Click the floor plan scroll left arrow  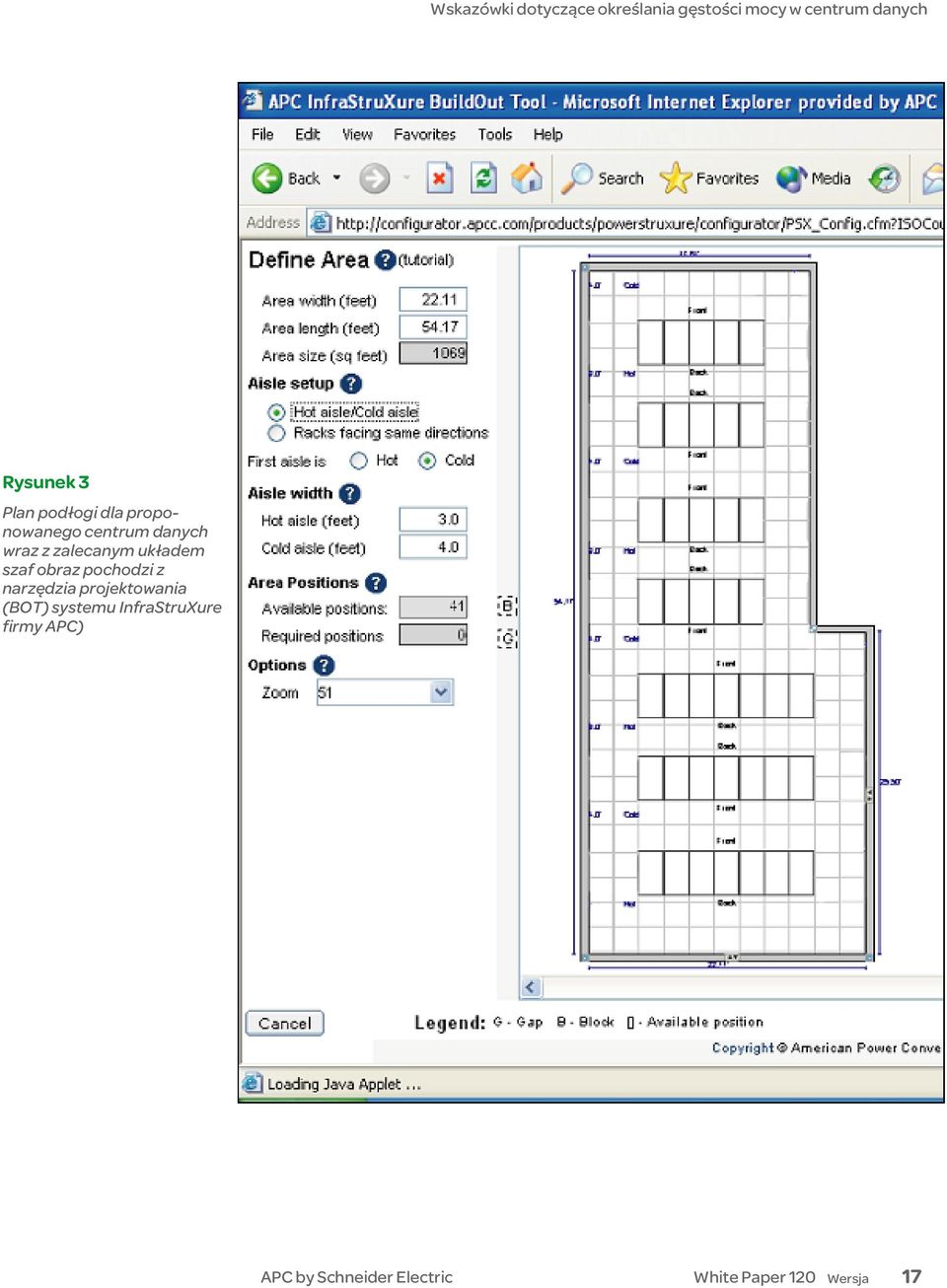531,987
